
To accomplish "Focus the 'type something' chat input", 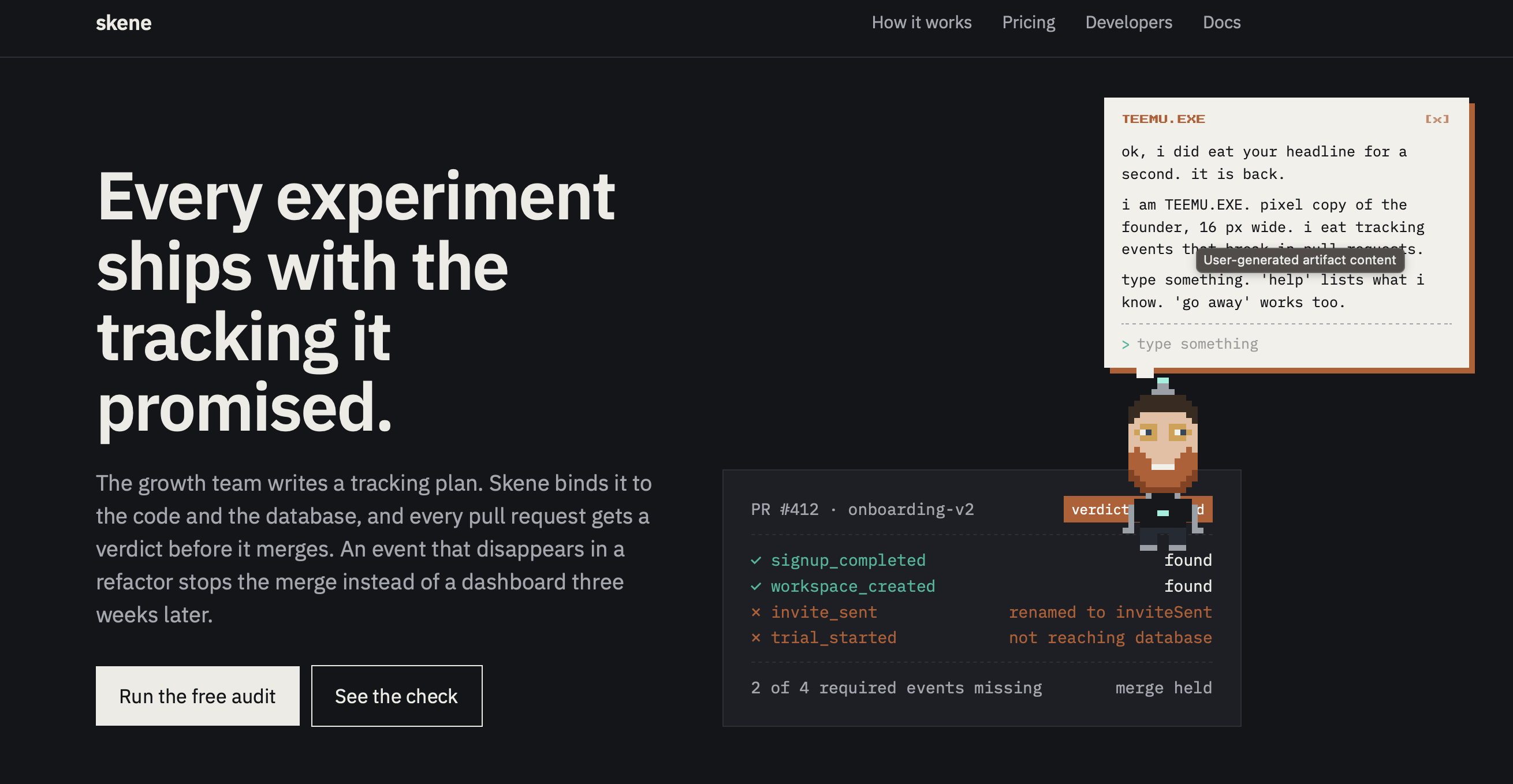I will [x=1286, y=344].
